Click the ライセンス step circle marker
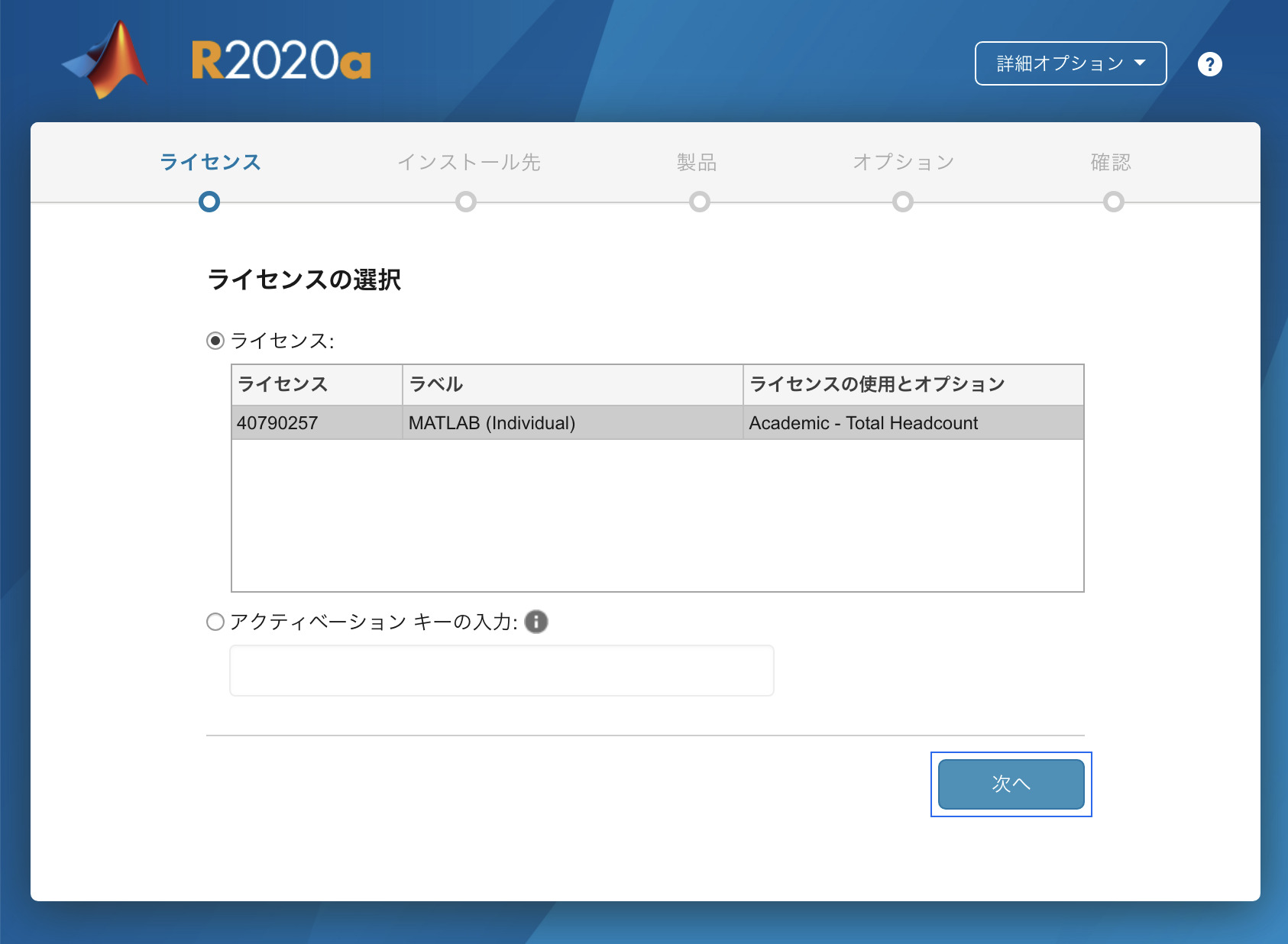Screen dimensions: 1288x944 coord(209,202)
